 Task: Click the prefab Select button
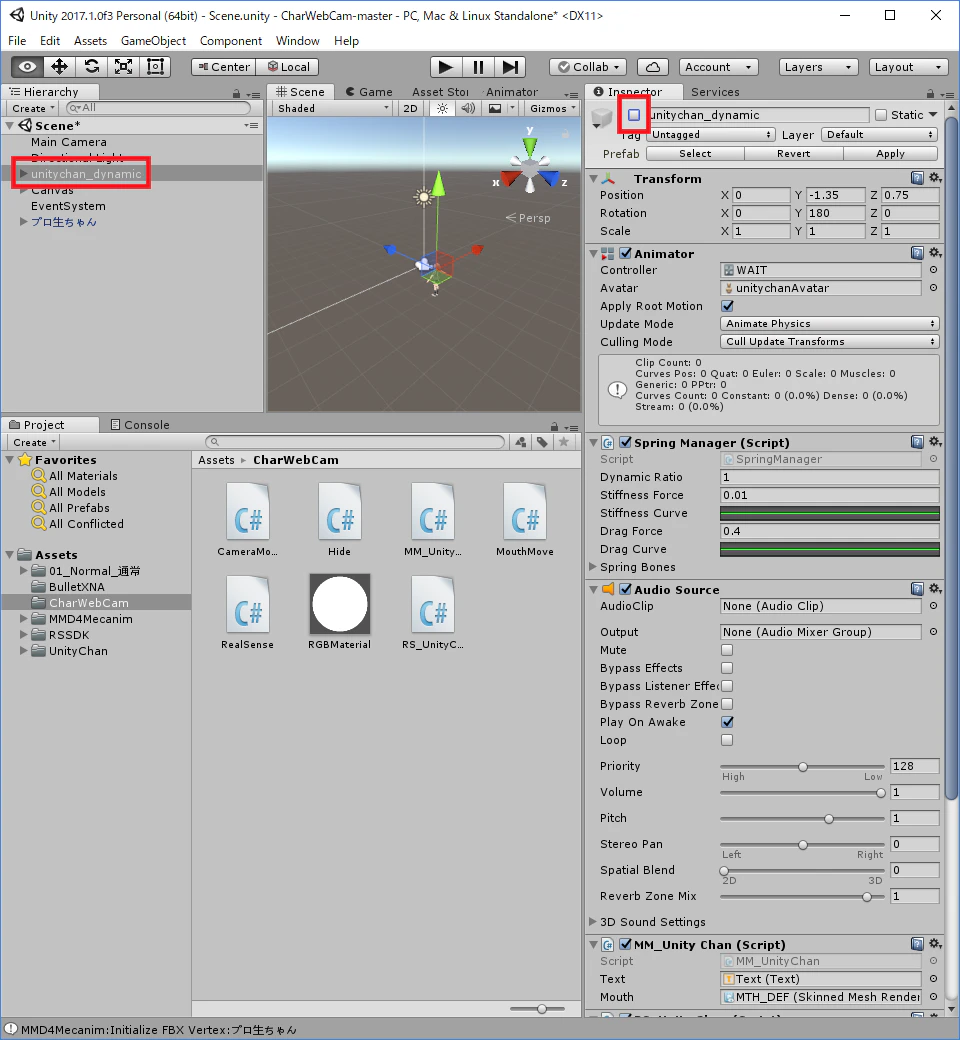(695, 153)
